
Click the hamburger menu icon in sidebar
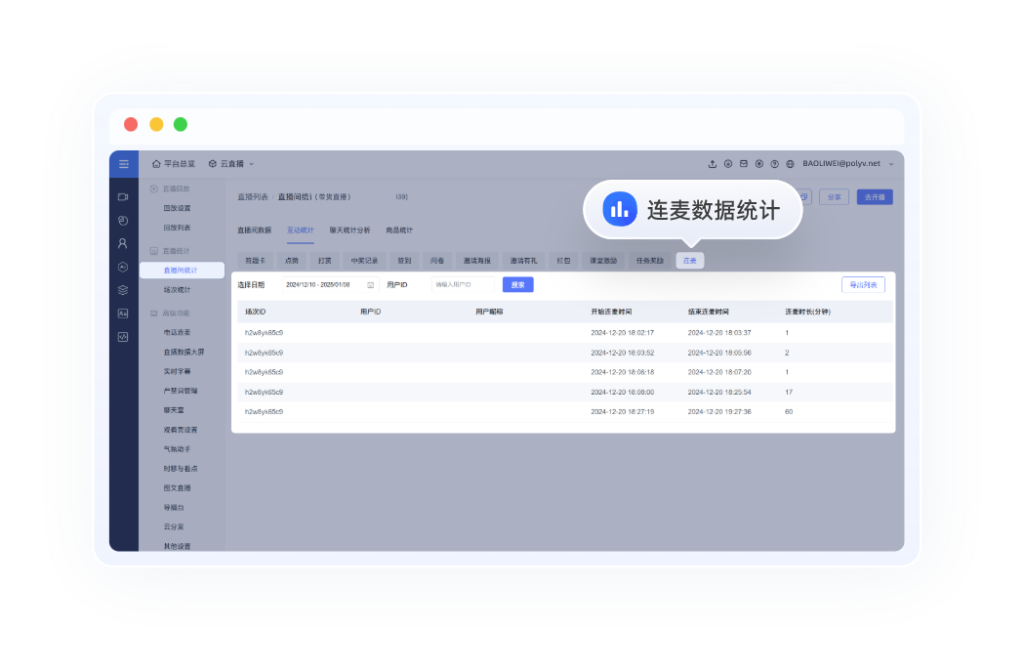point(123,164)
